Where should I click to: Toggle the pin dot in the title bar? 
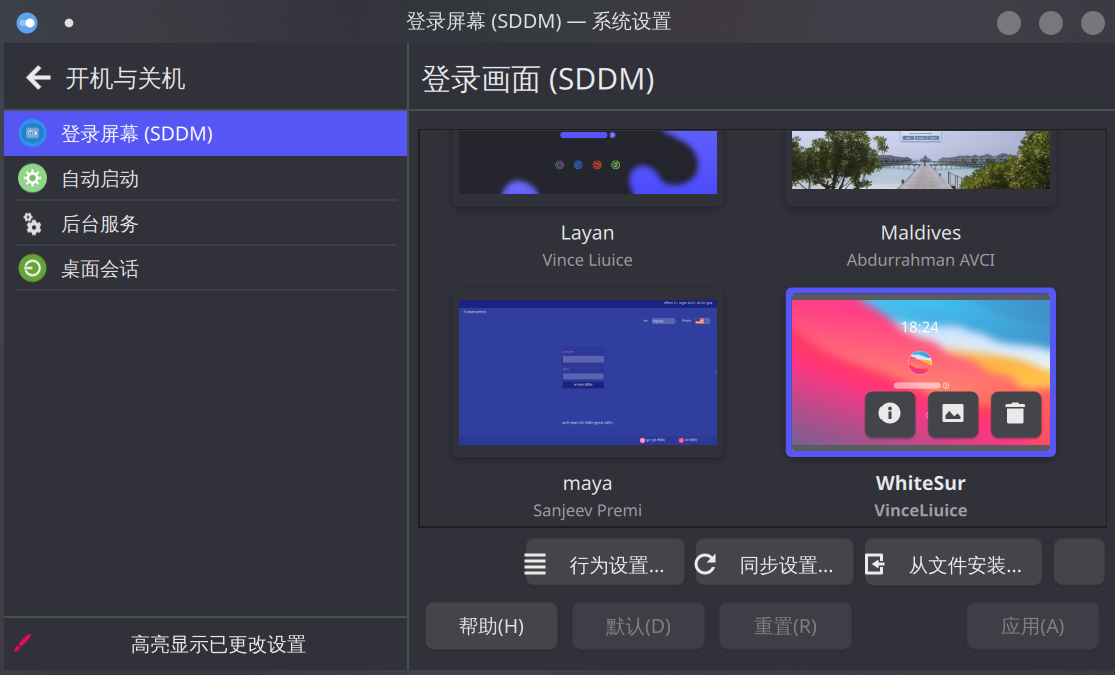(69, 22)
